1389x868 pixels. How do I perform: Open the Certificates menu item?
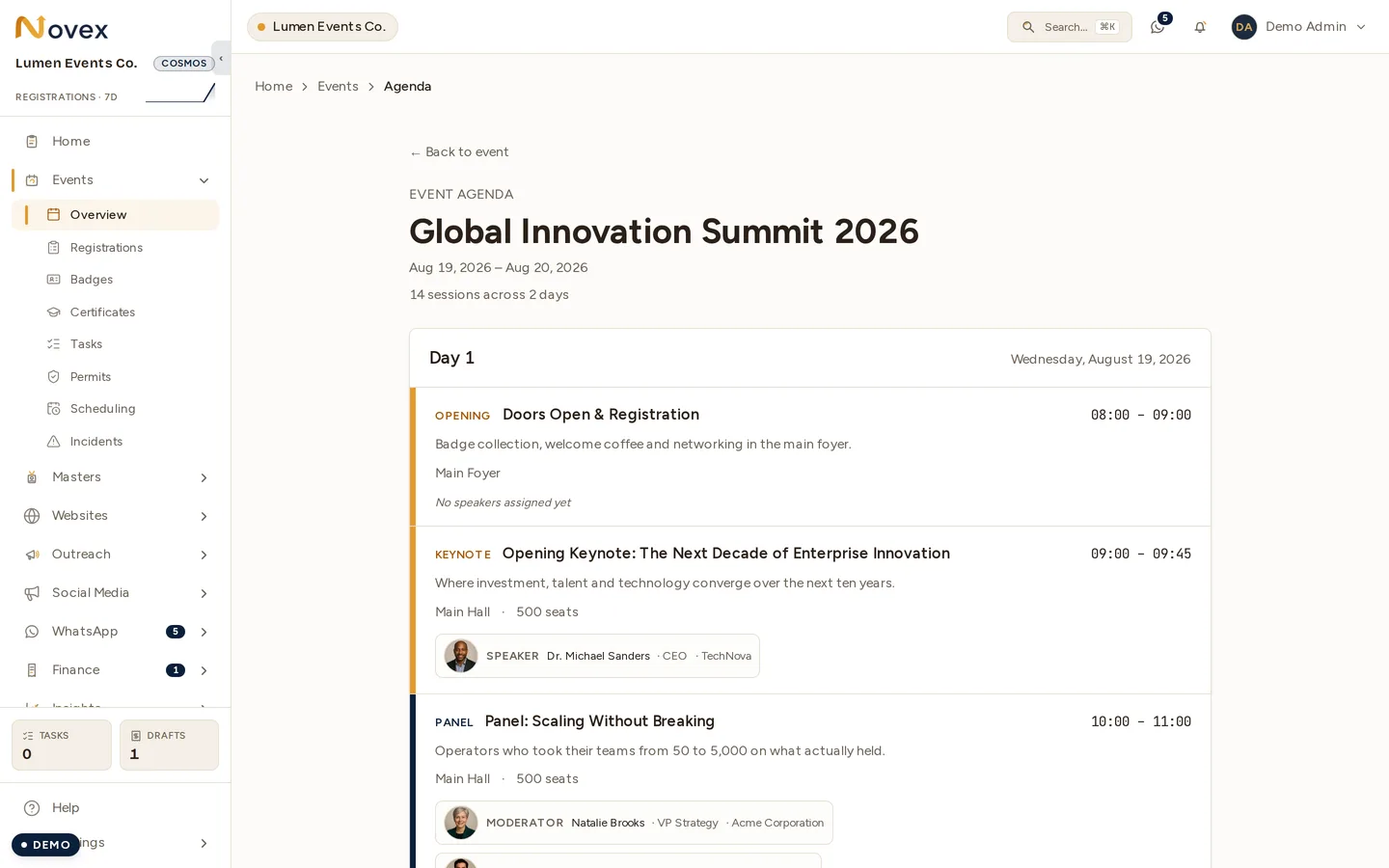click(116, 312)
